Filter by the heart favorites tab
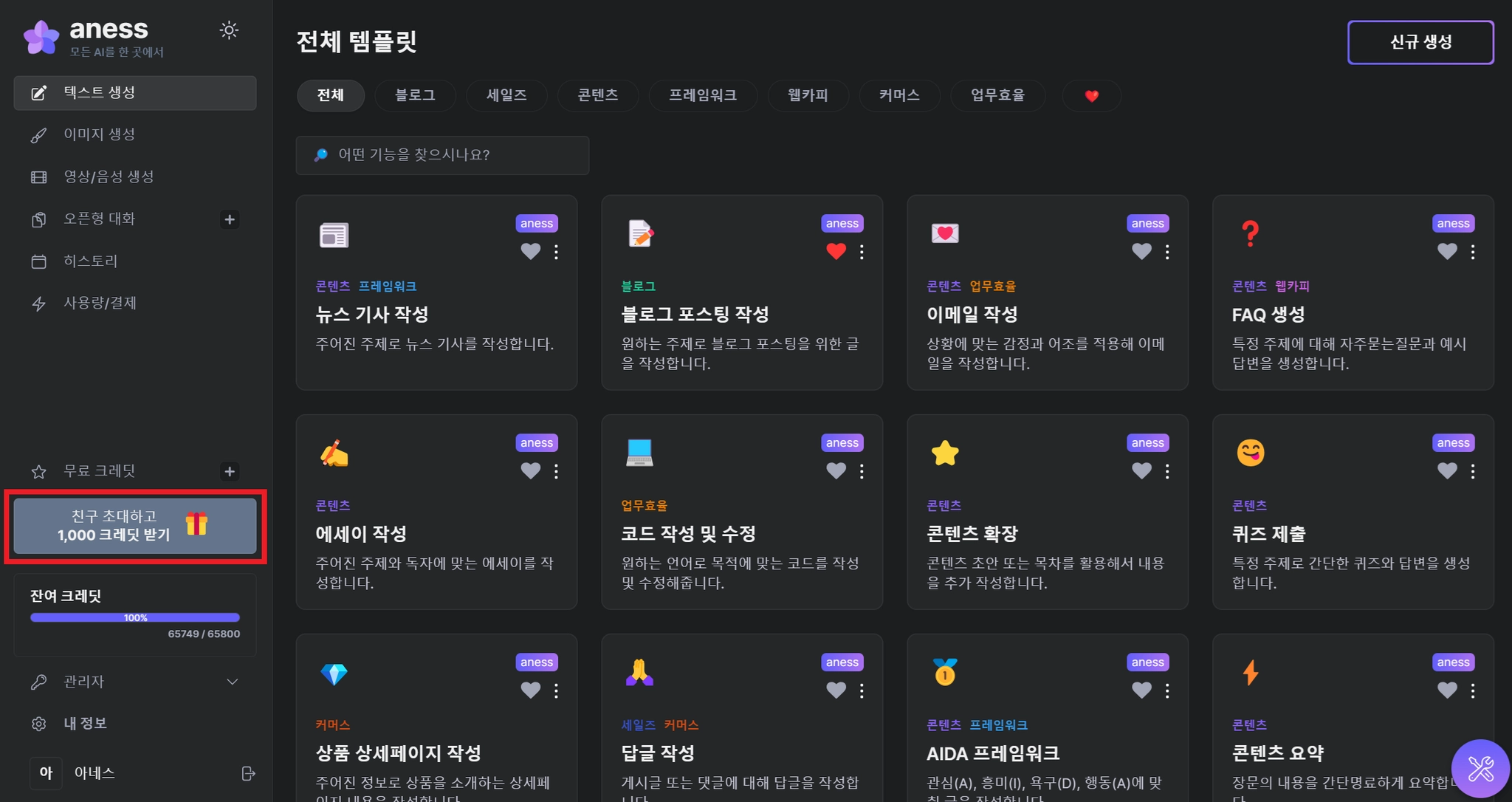Screen dimensions: 1512x802 tap(1091, 95)
